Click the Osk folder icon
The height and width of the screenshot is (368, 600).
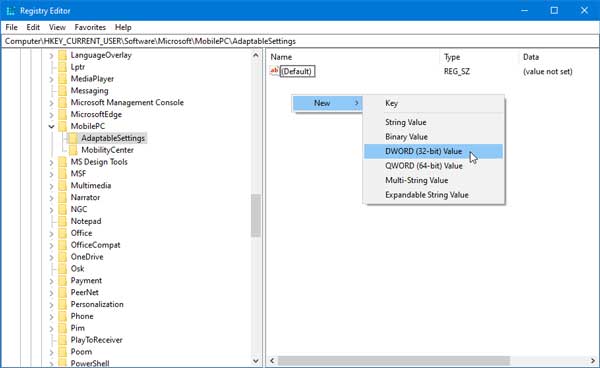tap(62, 269)
